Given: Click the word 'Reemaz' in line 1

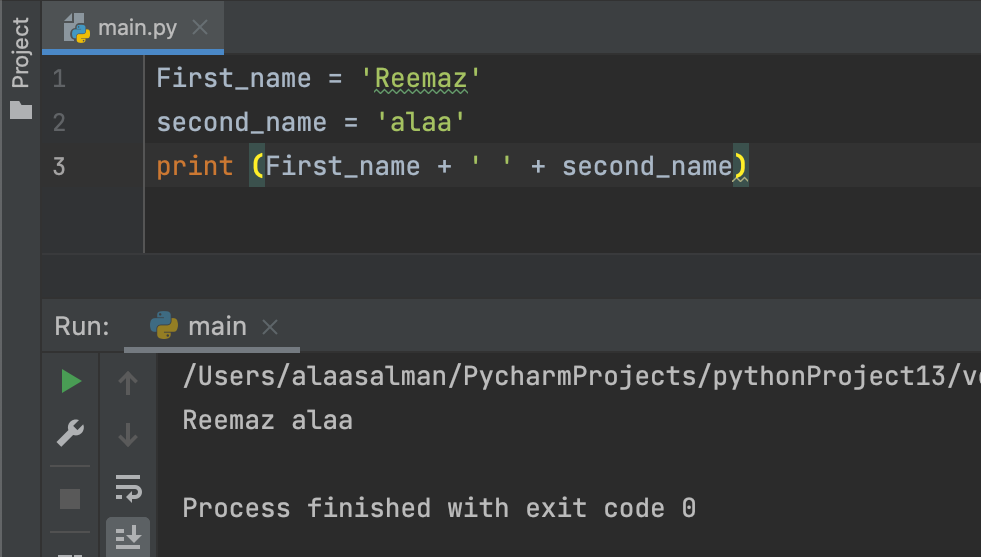Looking at the screenshot, I should coord(421,78).
